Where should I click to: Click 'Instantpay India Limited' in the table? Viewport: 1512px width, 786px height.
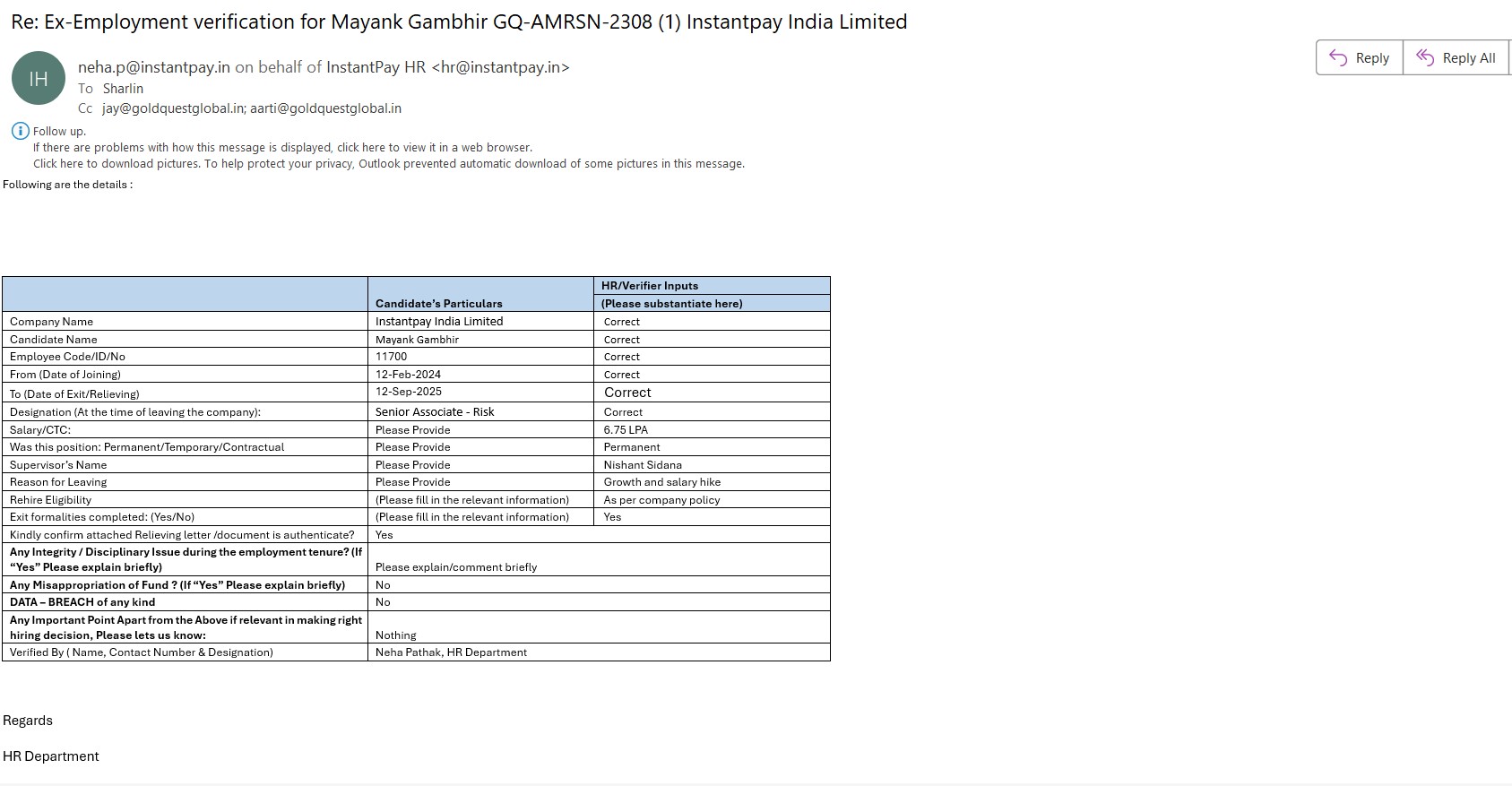coord(439,322)
